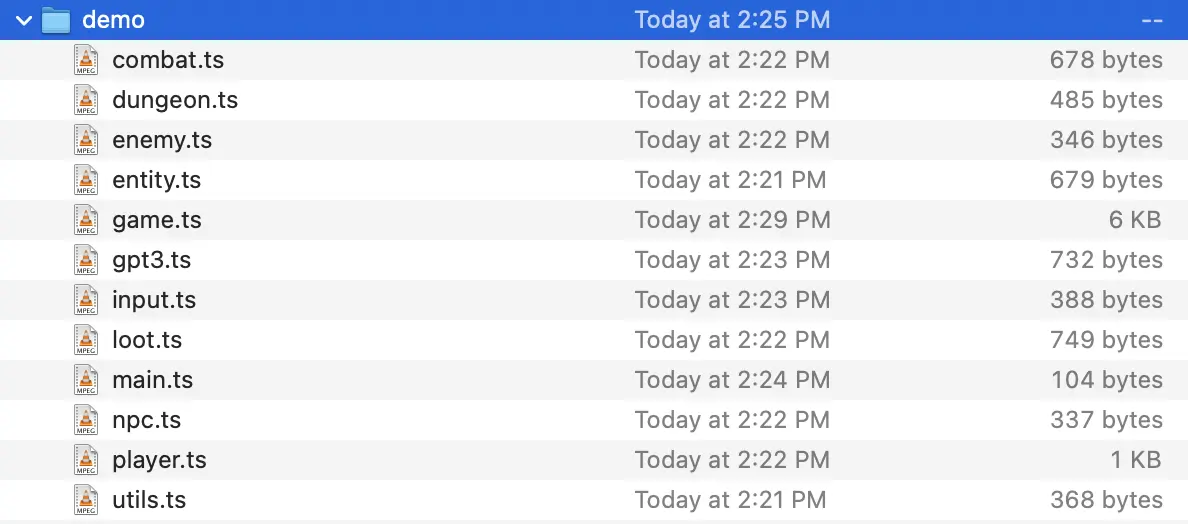This screenshot has width=1188, height=524.
Task: Click the modified date of entity.ts
Action: tap(730, 180)
